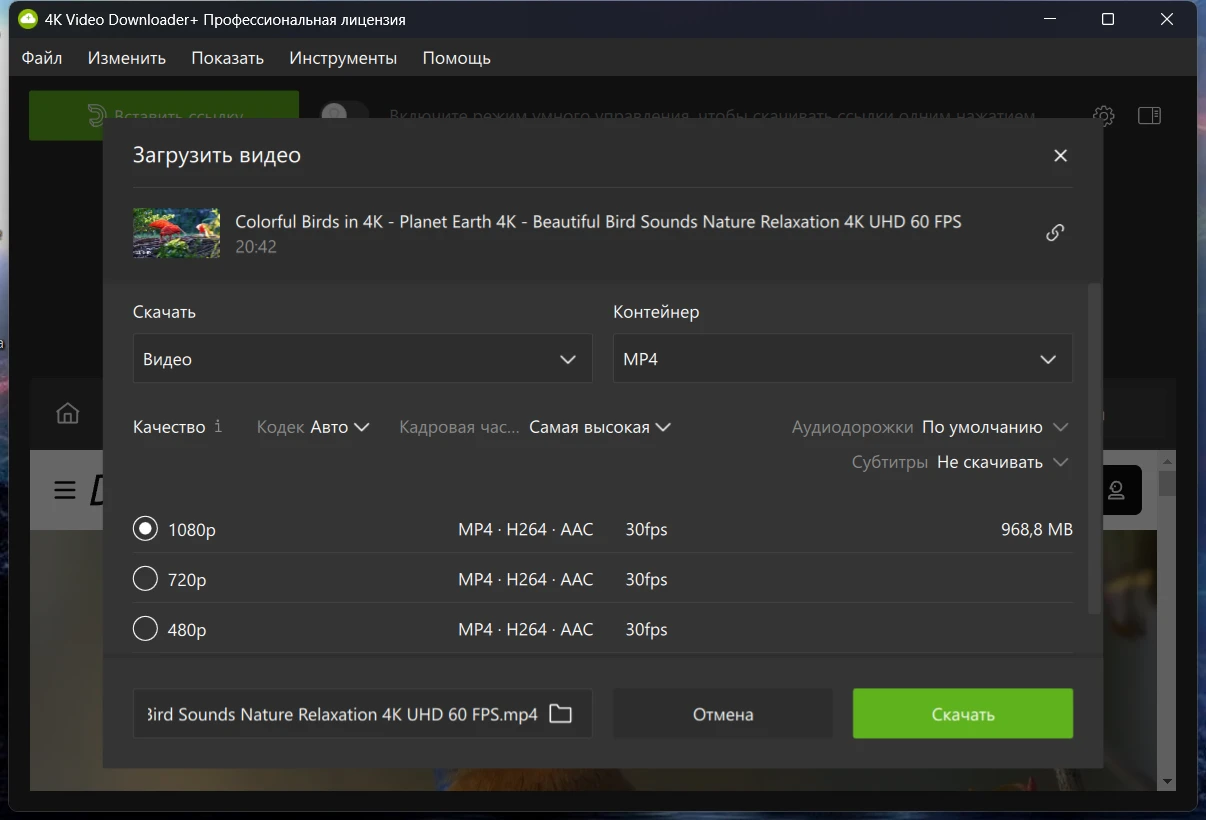
Task: Select the 1080p quality option
Action: 146,529
